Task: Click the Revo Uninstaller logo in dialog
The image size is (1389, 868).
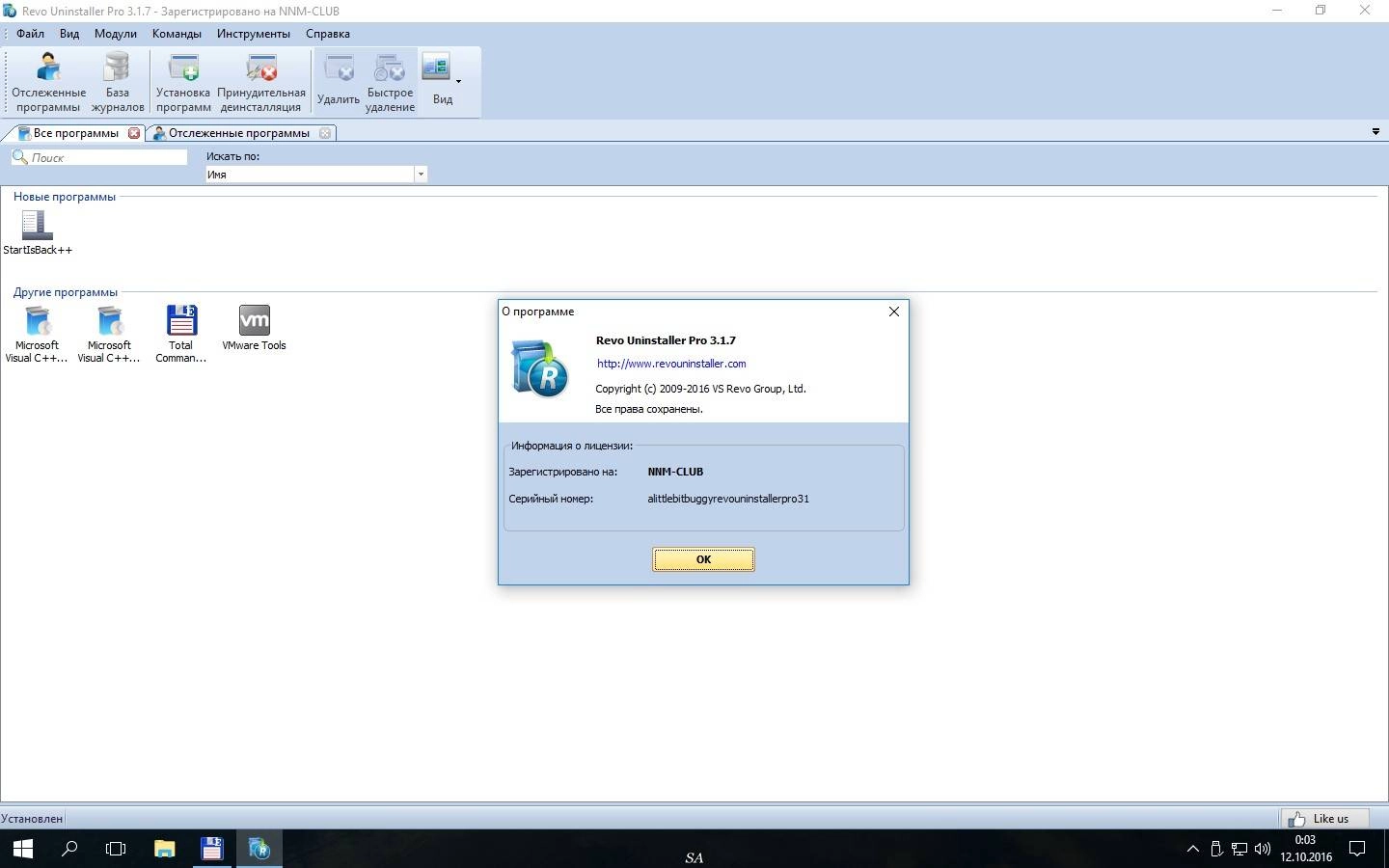Action: [x=540, y=367]
